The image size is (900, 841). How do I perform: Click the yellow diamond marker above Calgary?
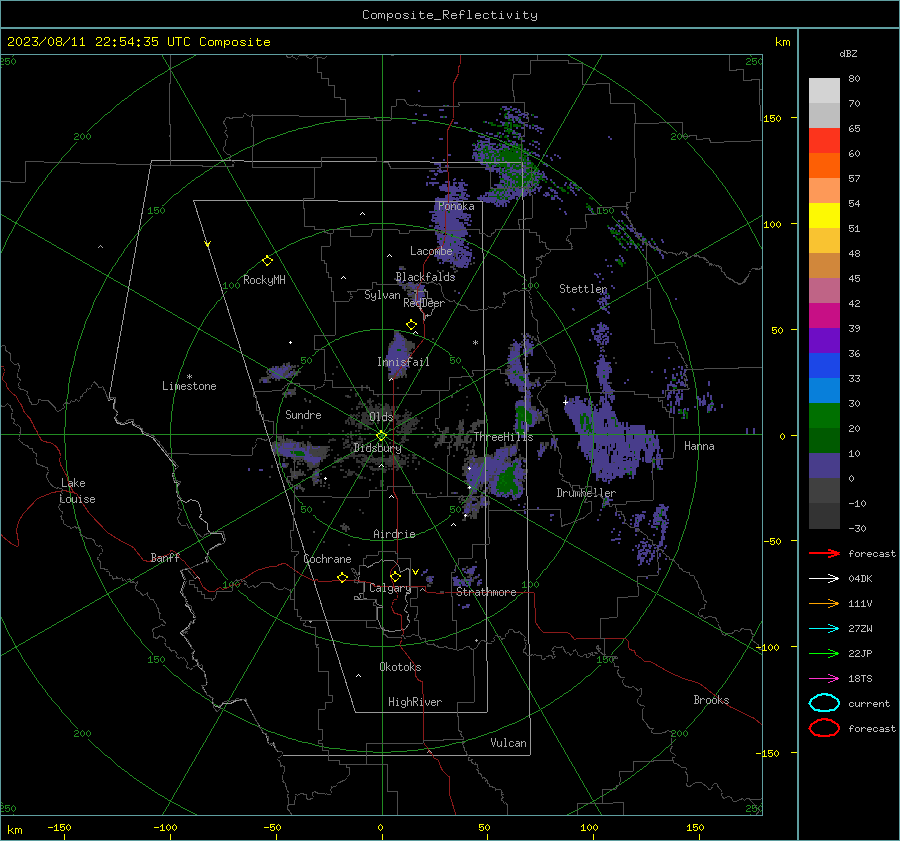pyautogui.click(x=395, y=576)
